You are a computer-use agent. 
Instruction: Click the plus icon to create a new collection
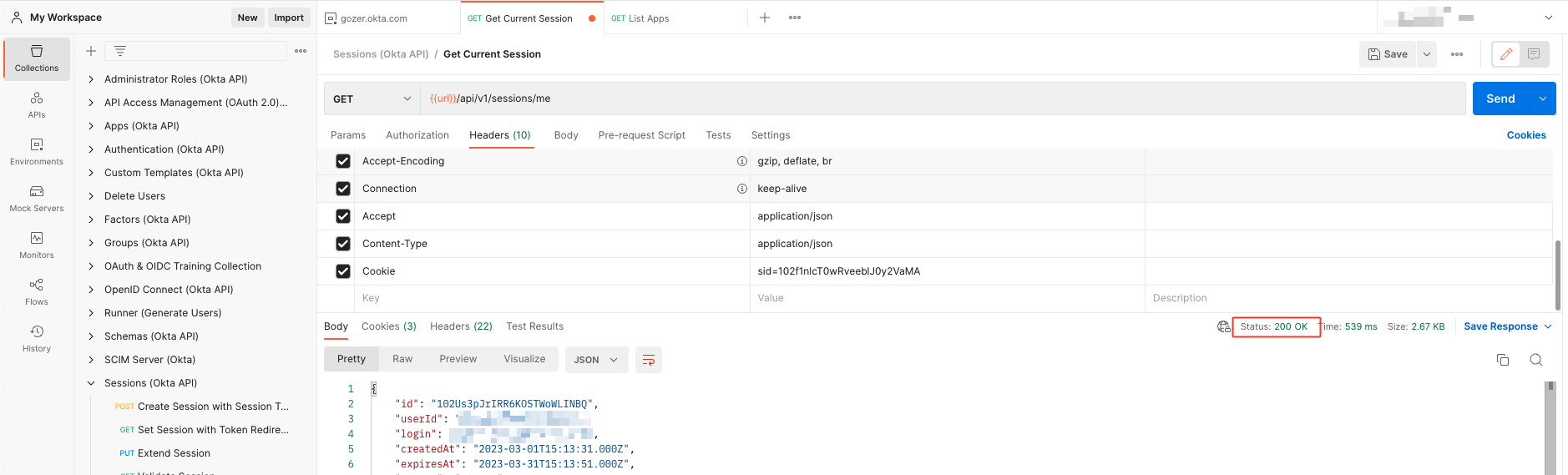[91, 51]
